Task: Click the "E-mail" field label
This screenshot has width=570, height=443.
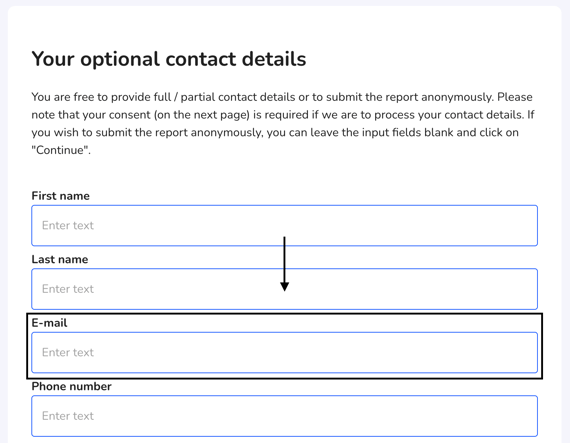Action: click(49, 323)
